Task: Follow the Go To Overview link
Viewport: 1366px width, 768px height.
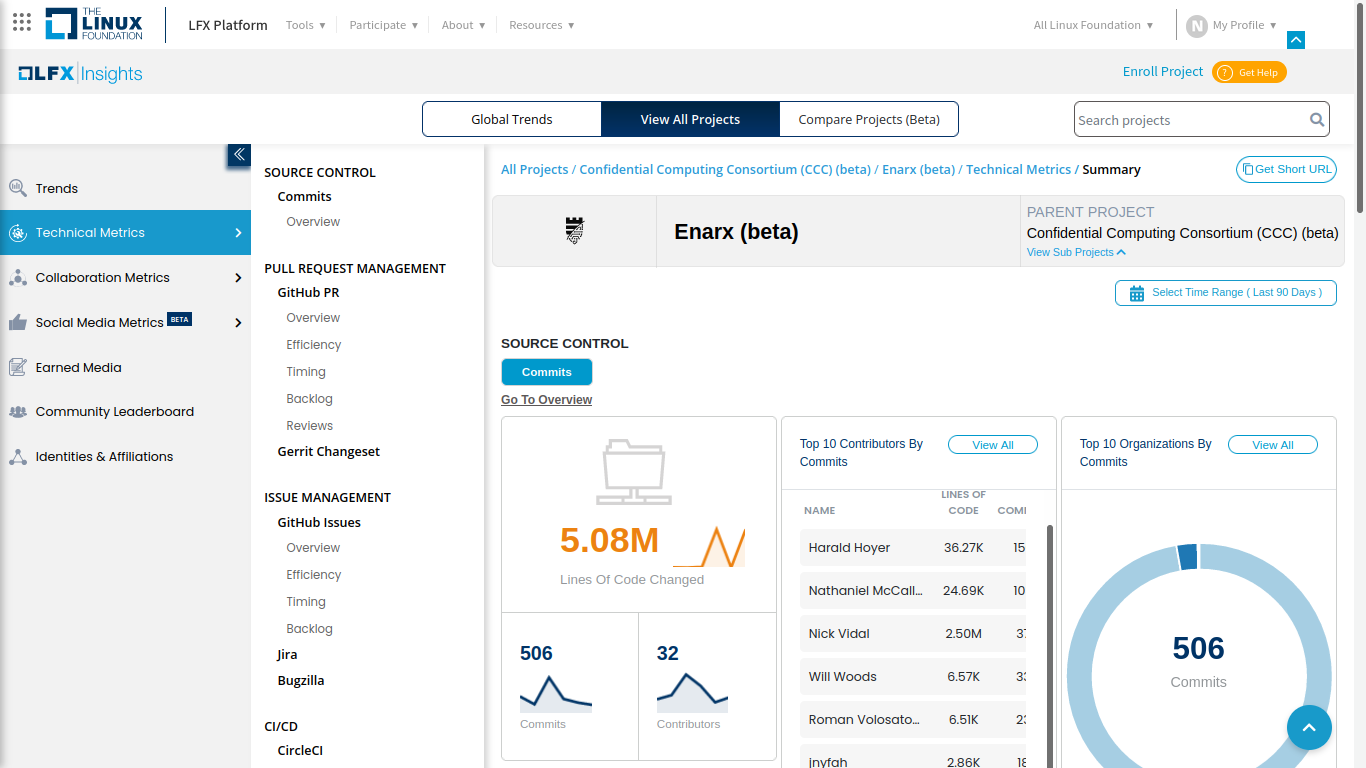Action: 546,400
